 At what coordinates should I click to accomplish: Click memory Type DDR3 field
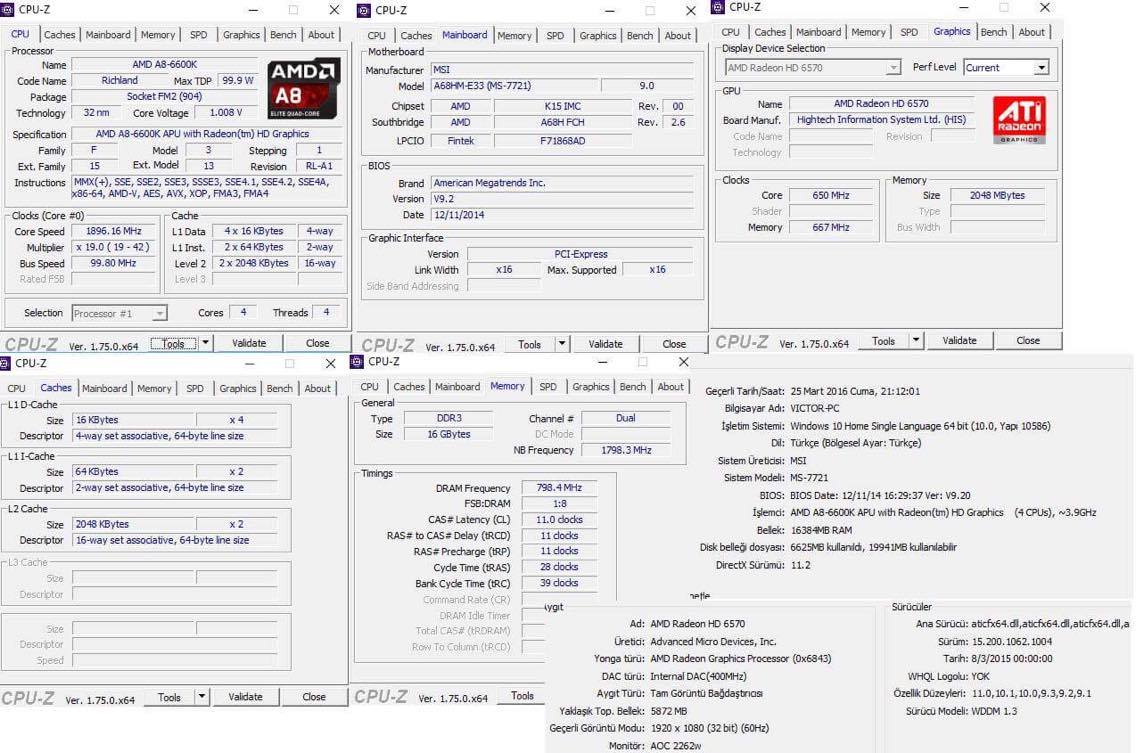[449, 418]
